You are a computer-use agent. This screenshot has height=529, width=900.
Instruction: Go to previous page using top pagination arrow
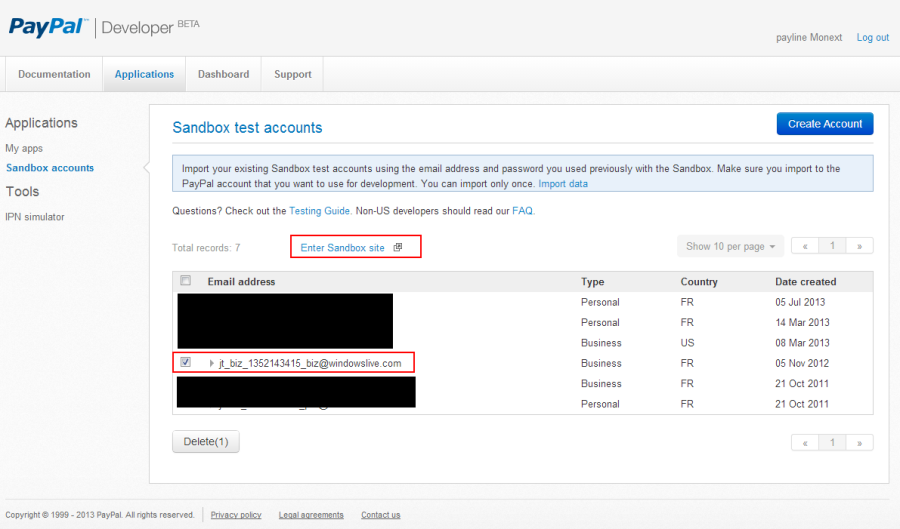pyautogui.click(x=804, y=246)
